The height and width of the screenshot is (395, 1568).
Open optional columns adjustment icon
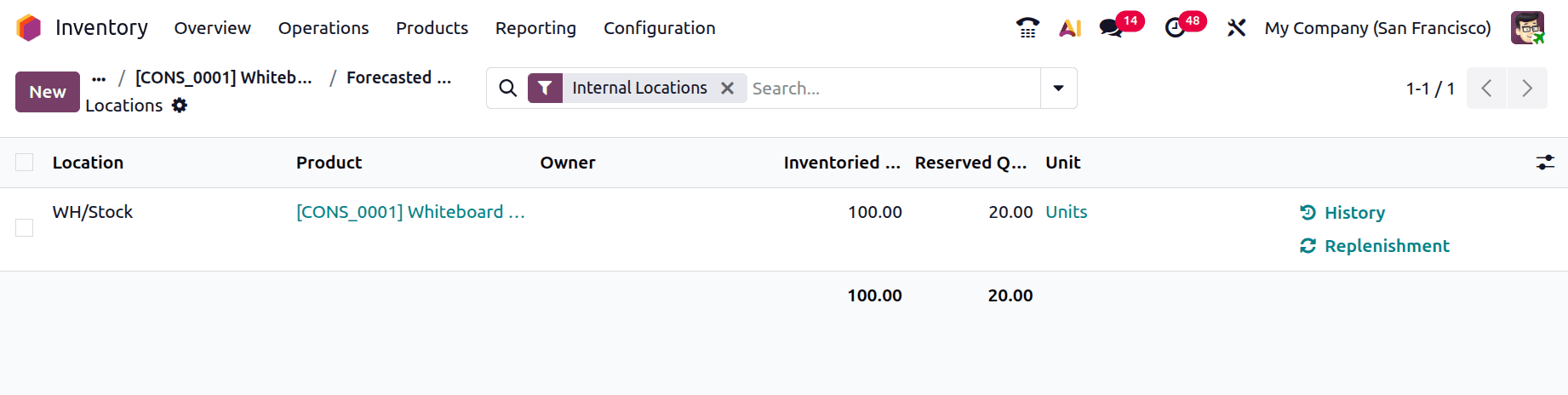tap(1545, 163)
